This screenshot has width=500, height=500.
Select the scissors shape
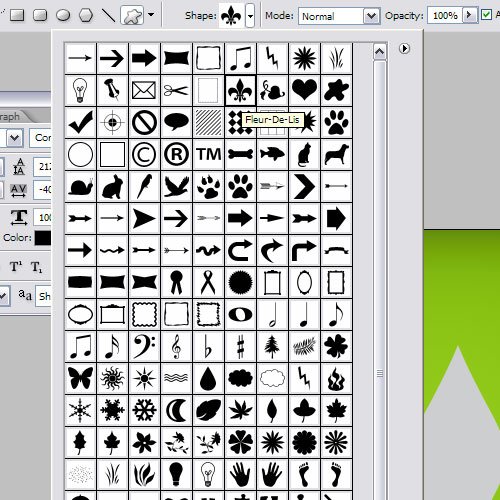176,90
